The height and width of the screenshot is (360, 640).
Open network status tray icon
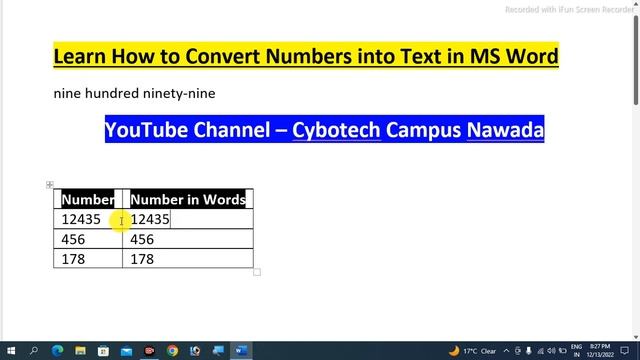(540, 351)
